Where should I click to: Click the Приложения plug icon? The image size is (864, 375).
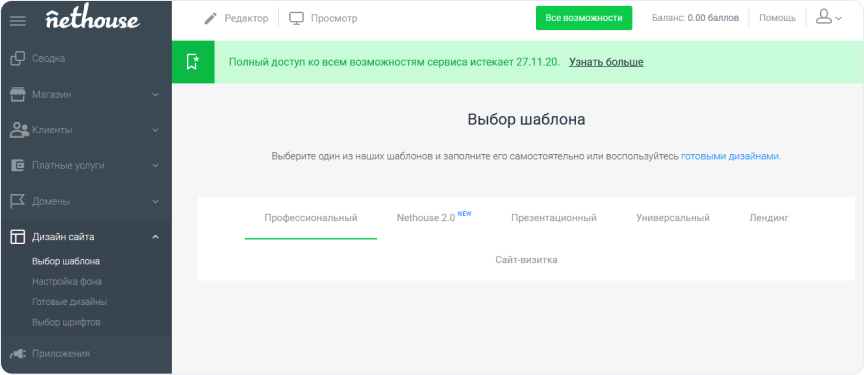point(18,354)
